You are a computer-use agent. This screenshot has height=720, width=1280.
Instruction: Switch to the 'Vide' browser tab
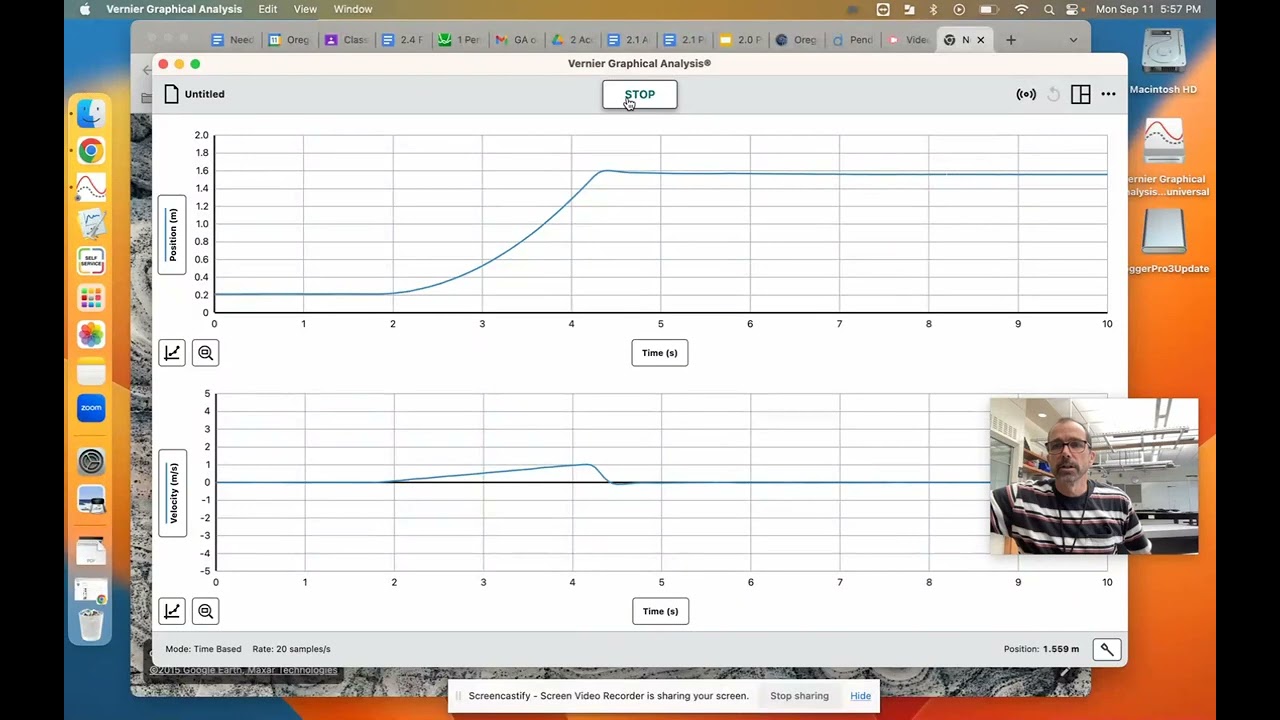coord(908,40)
